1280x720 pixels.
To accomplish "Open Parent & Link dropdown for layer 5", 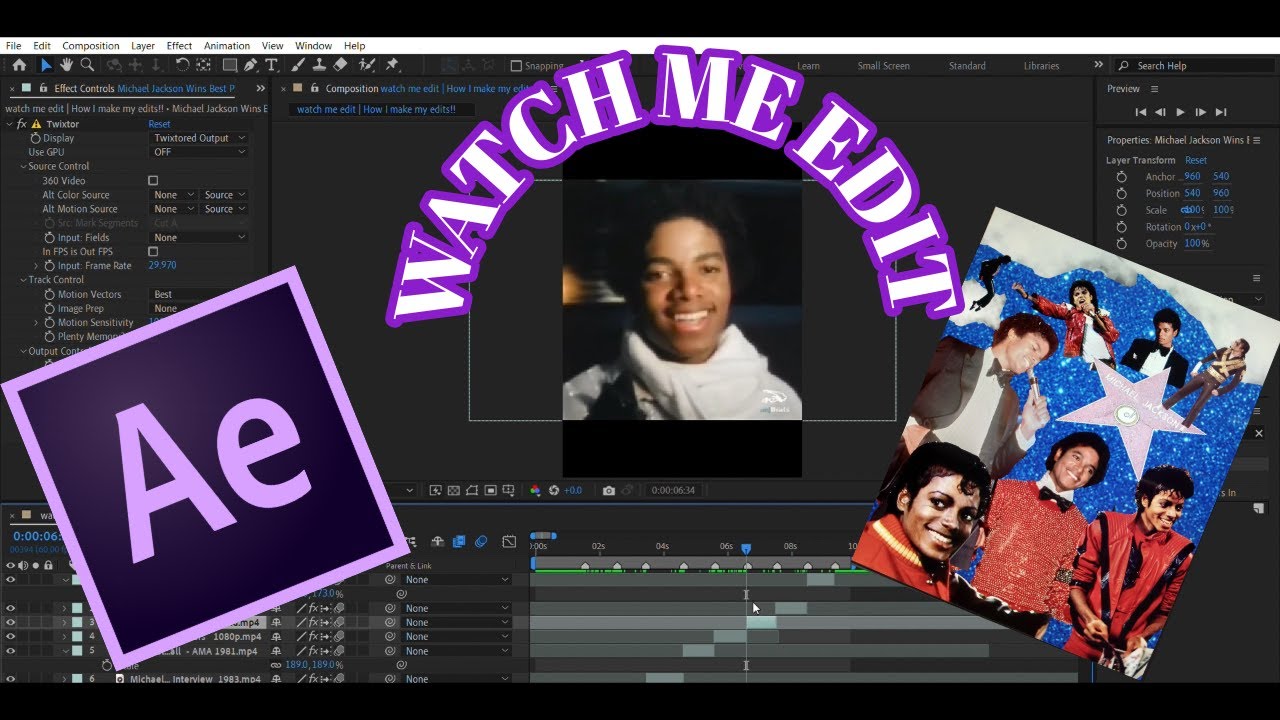I will tap(456, 651).
